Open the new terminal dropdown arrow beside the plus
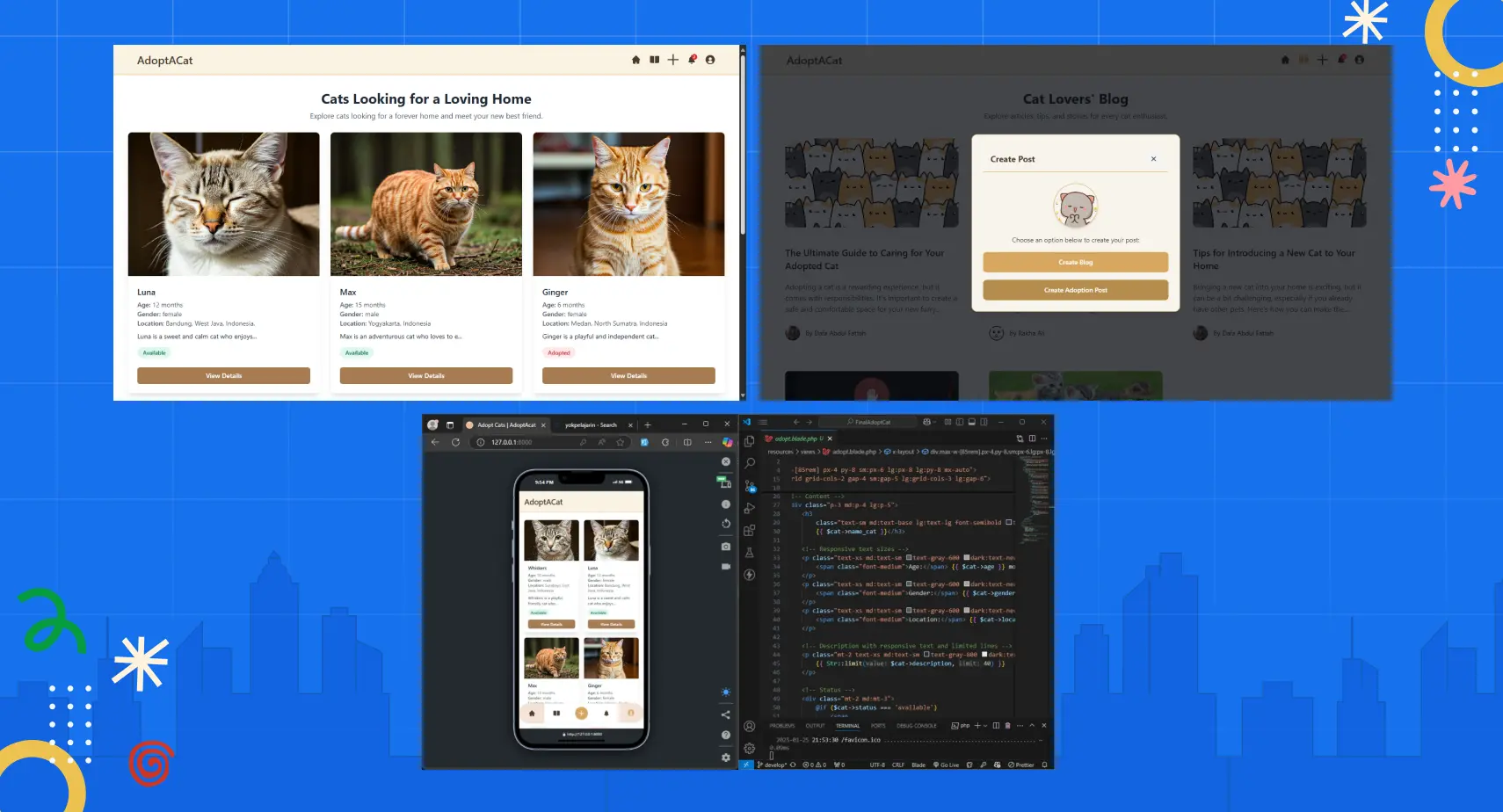 pyautogui.click(x=985, y=726)
